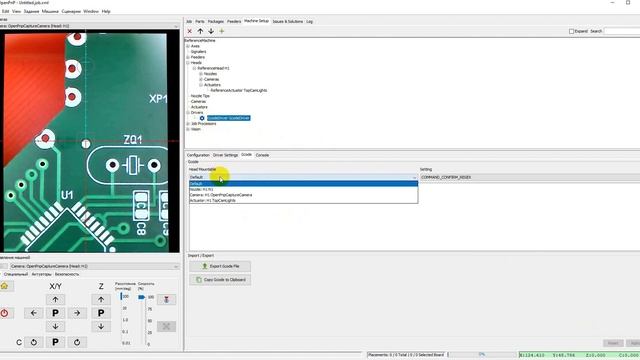Switch to the Driver Settings tab
Screen dimensions: 640x360
point(225,155)
